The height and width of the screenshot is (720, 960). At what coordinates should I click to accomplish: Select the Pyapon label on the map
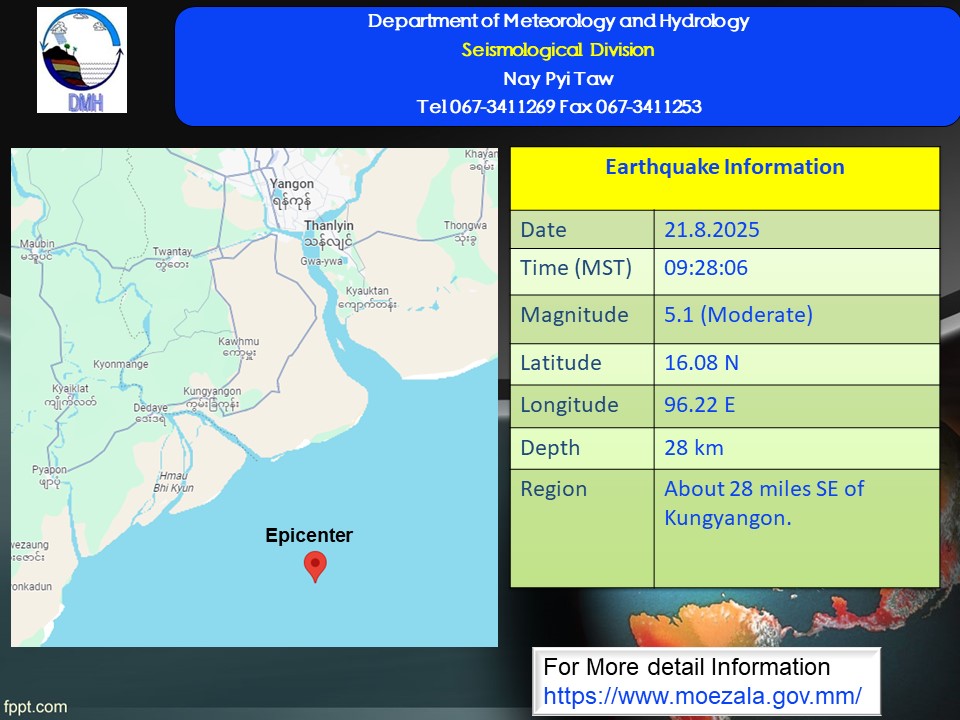click(x=49, y=470)
